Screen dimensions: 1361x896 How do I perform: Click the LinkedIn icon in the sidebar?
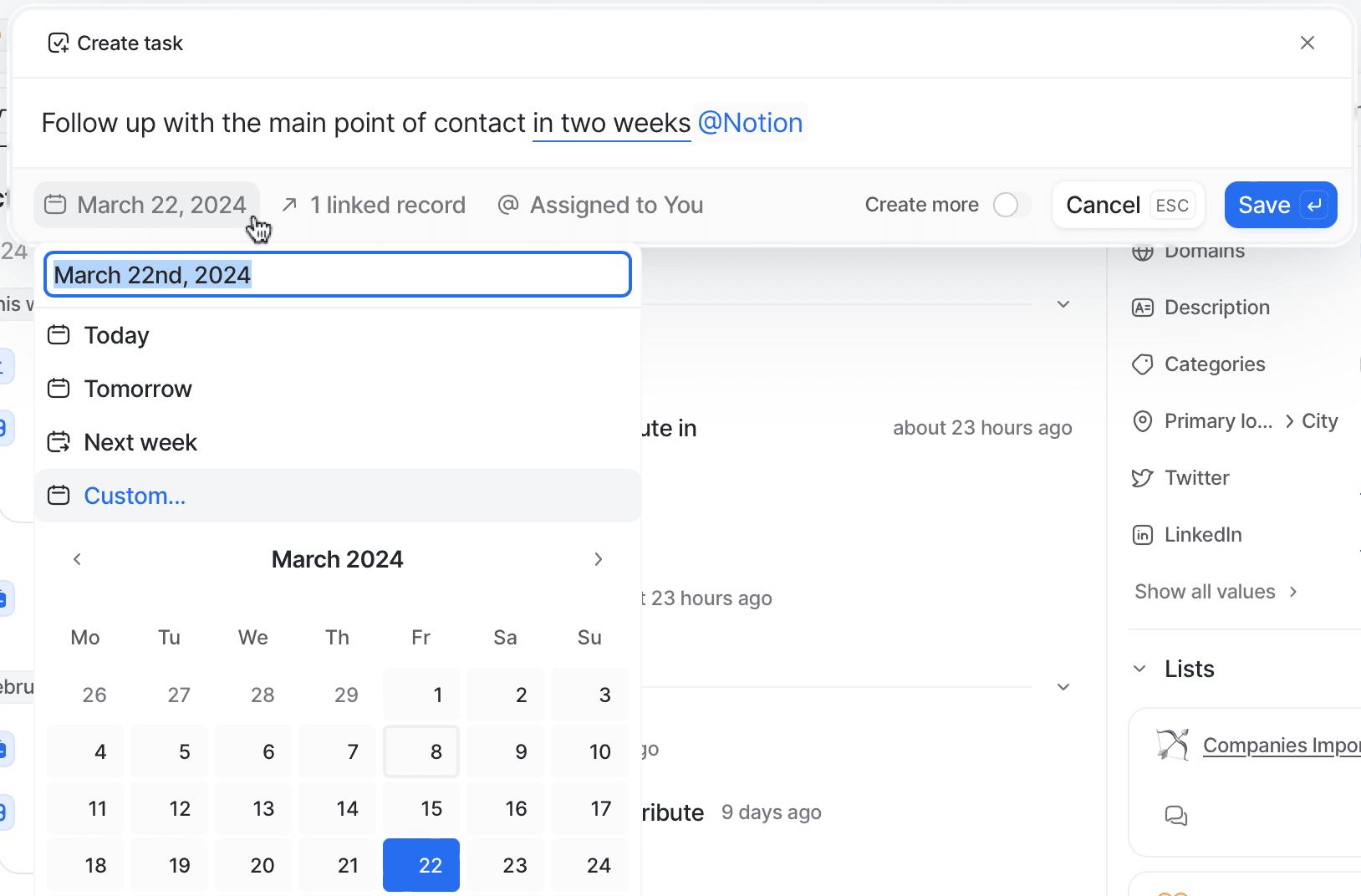click(x=1143, y=534)
